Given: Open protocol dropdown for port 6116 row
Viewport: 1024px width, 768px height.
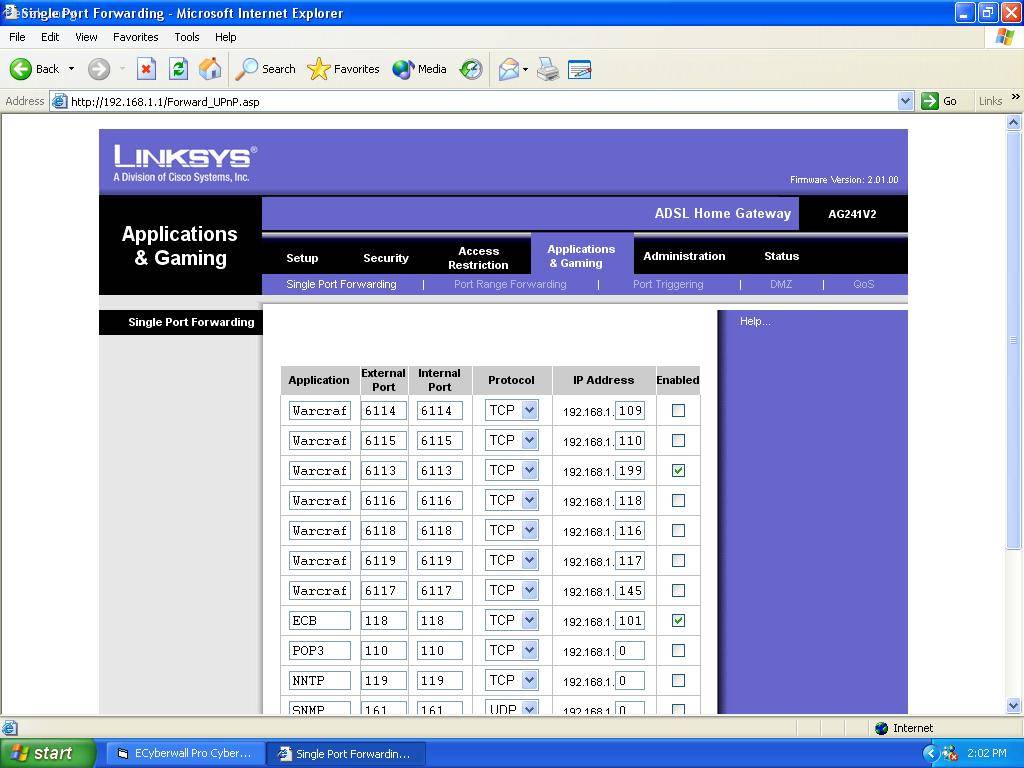Looking at the screenshot, I should pyautogui.click(x=512, y=500).
